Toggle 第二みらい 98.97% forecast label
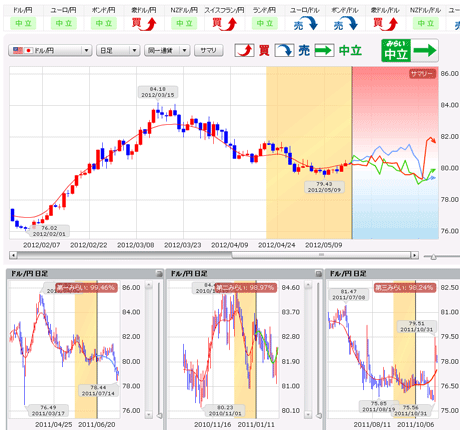This screenshot has height=430, width=460. 246,287
